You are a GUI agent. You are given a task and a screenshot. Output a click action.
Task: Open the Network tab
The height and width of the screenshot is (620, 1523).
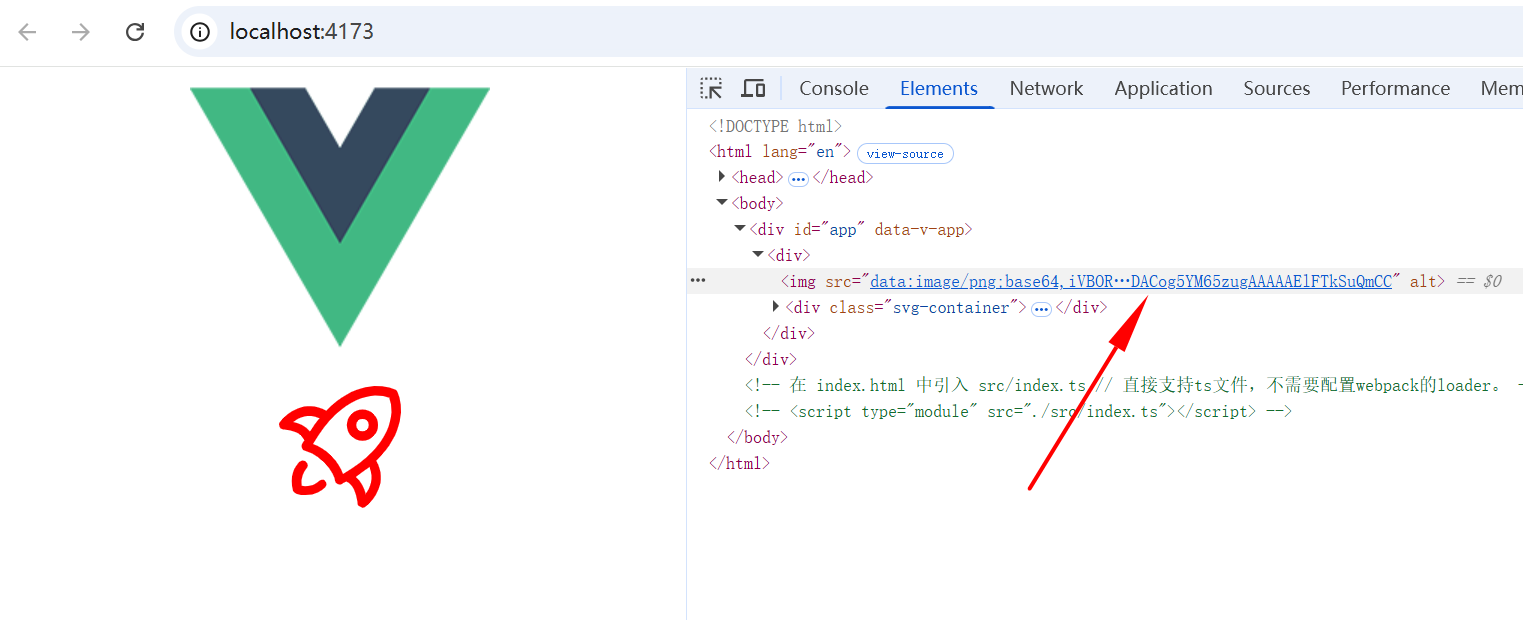pos(1046,88)
